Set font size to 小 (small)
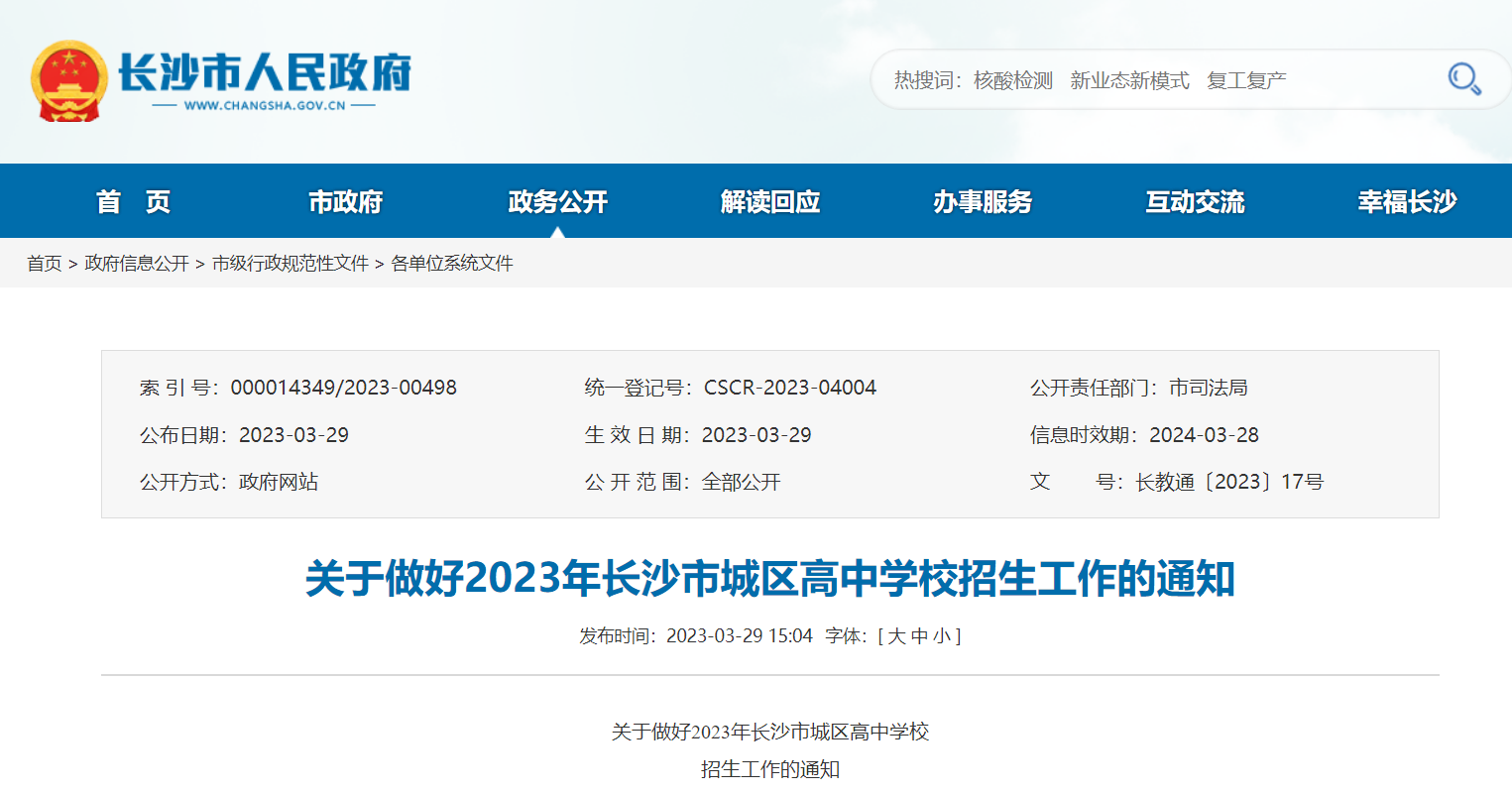Viewport: 1512px width, 793px height. (942, 636)
